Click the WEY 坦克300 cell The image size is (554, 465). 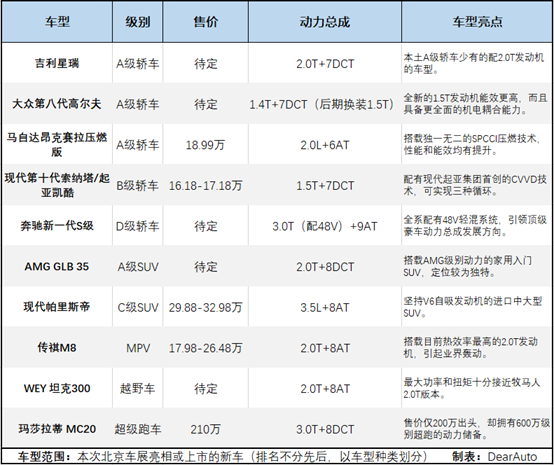click(x=57, y=388)
